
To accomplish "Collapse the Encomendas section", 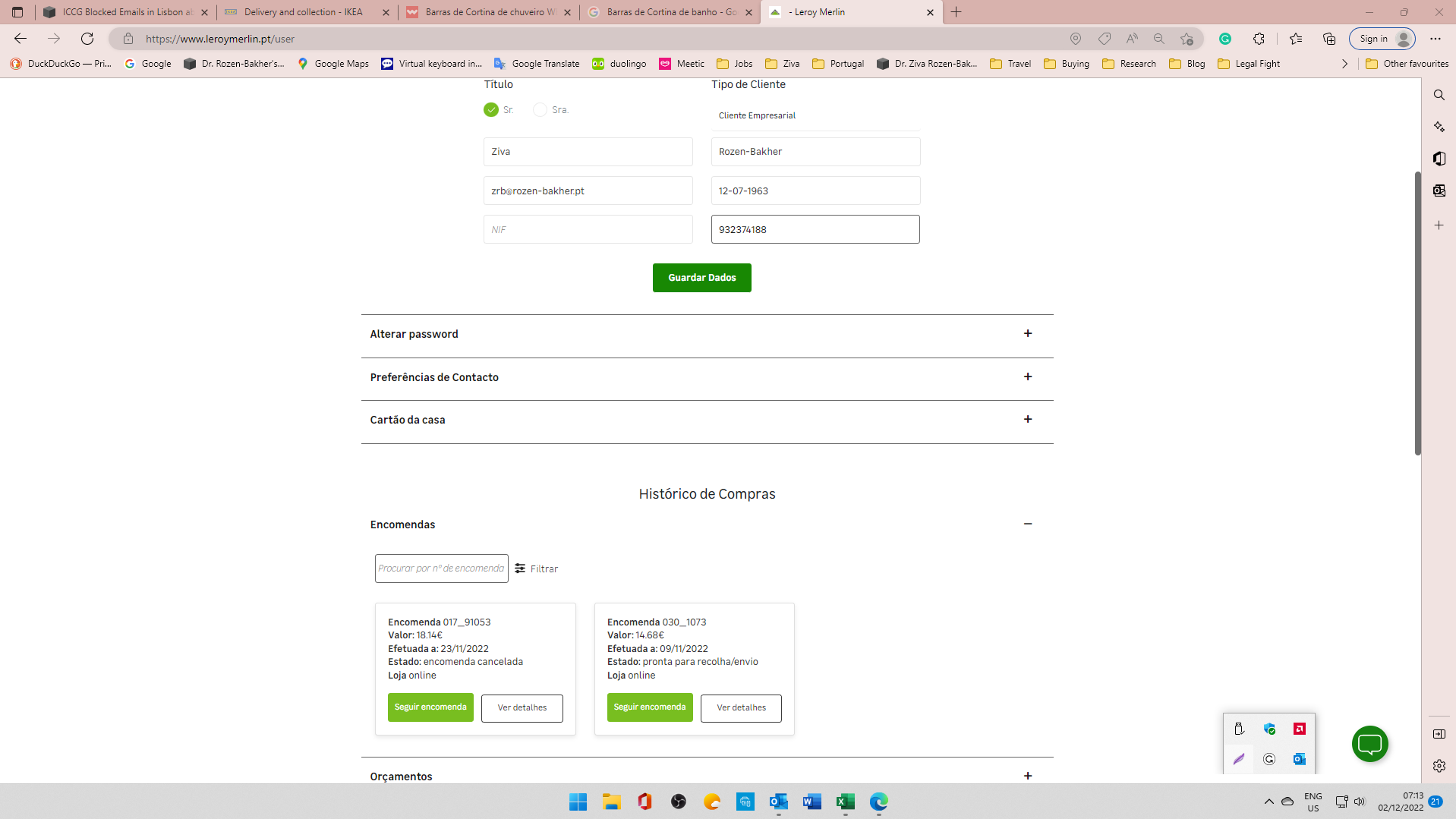I will tap(1027, 524).
